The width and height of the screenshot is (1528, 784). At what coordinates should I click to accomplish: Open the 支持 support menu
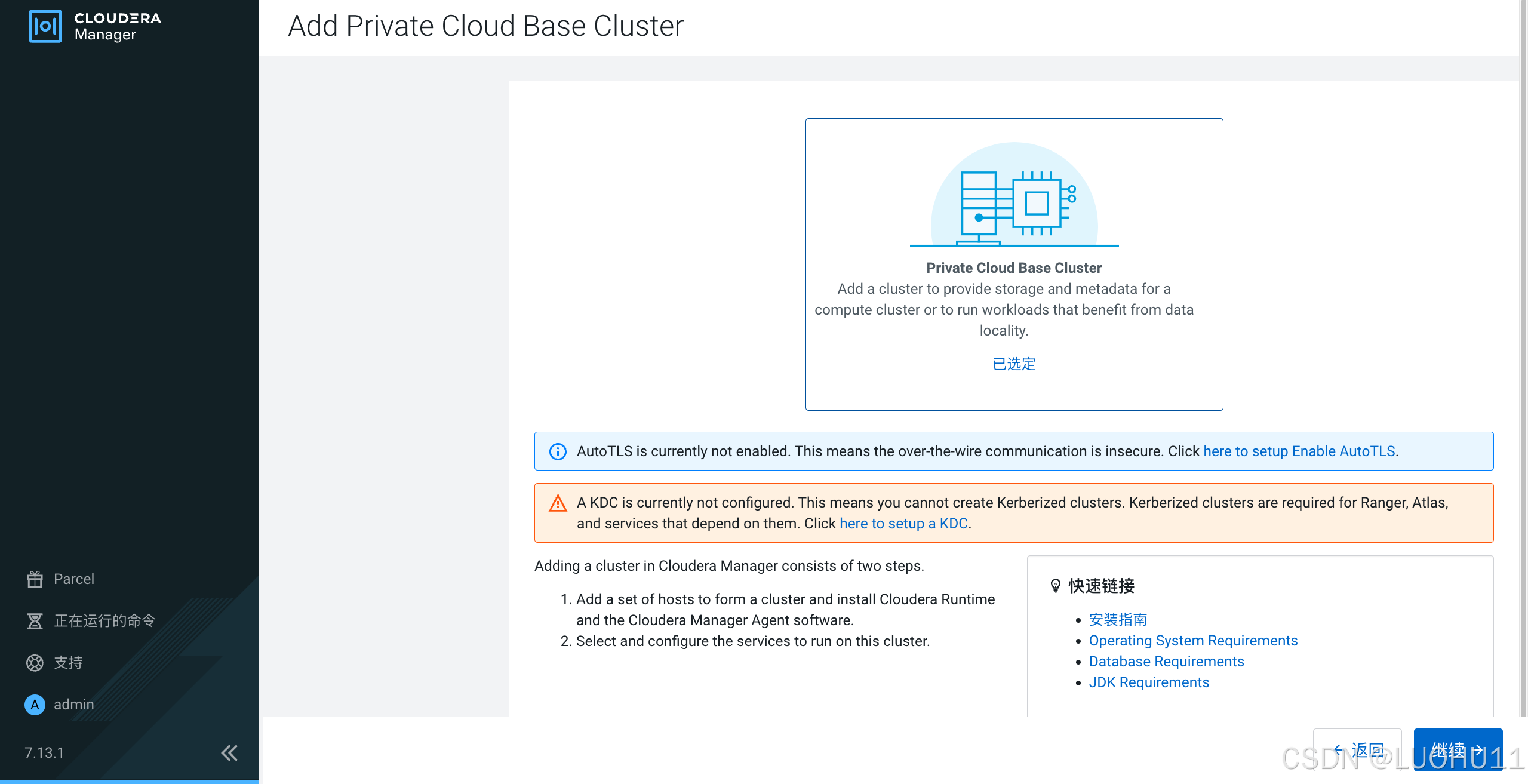(68, 663)
